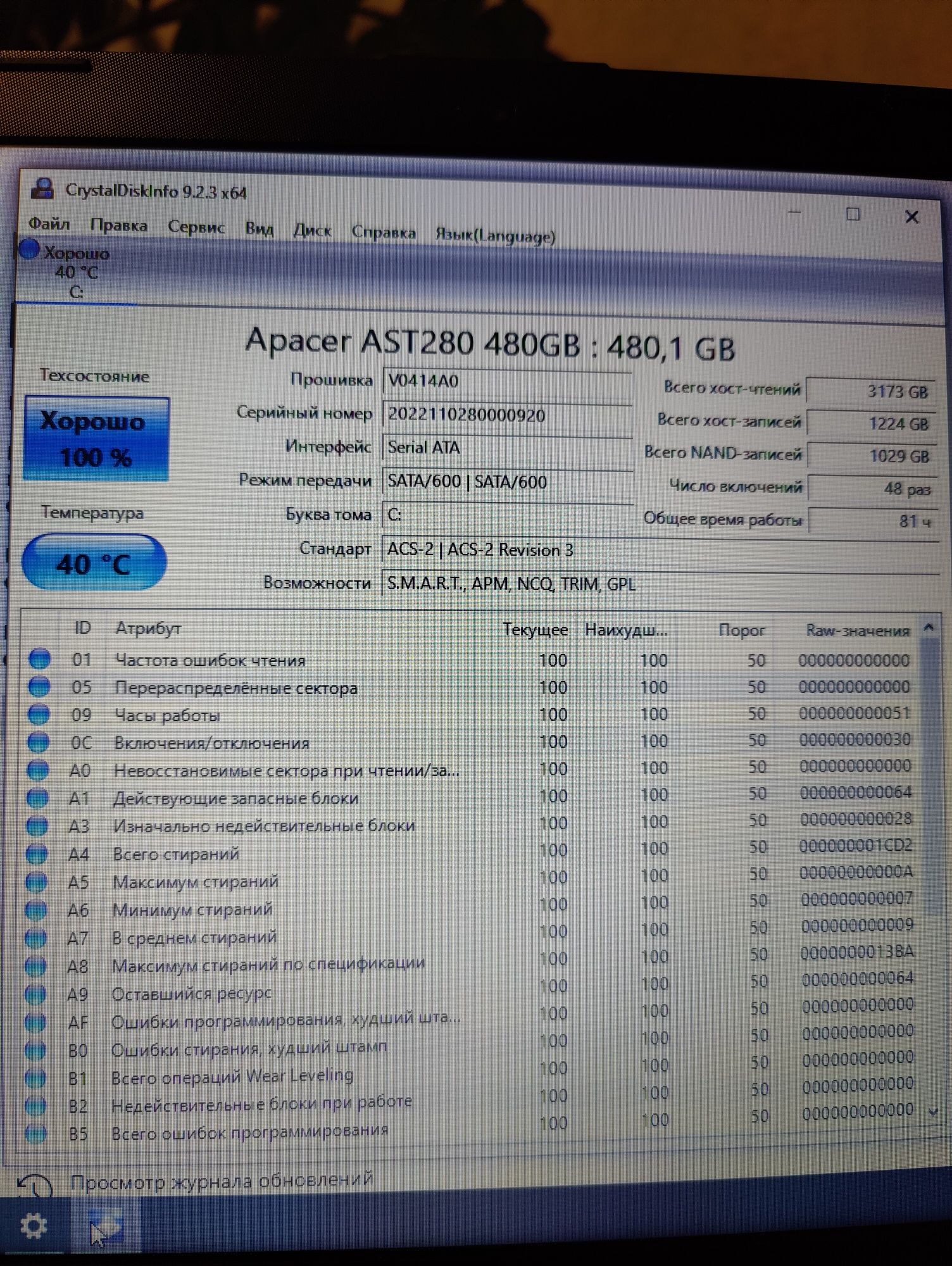Click the power-on count value 48 раз

pos(874,489)
